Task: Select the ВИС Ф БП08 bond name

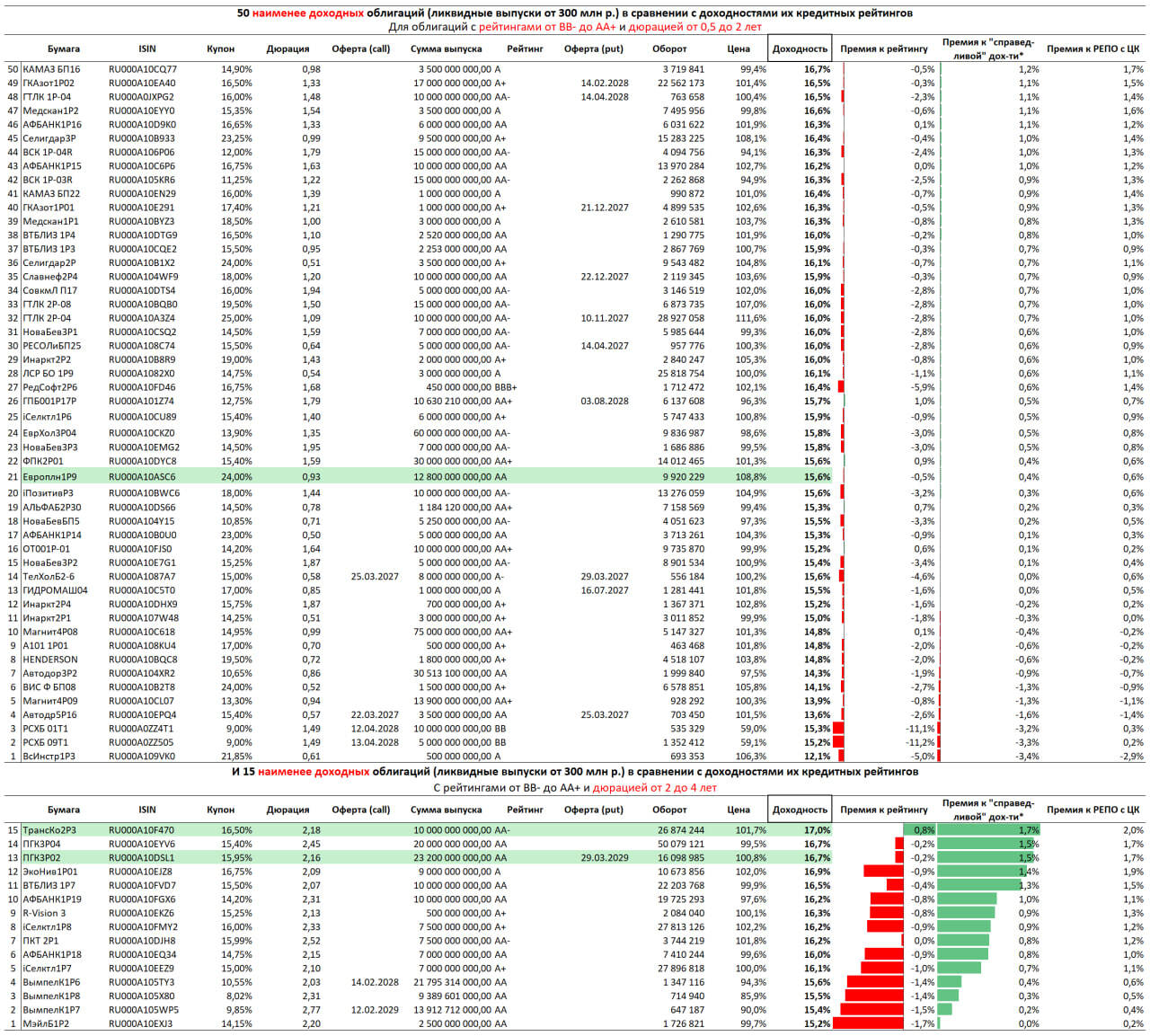Action: [49, 687]
